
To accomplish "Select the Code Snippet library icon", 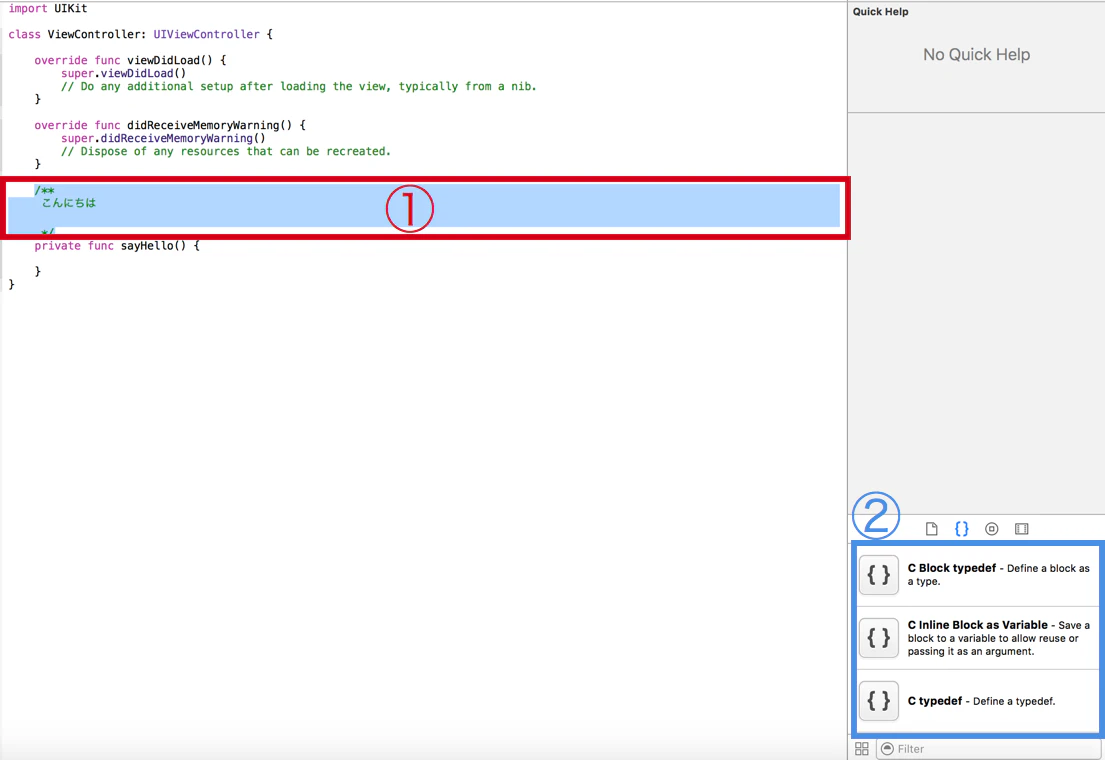I will coord(961,529).
